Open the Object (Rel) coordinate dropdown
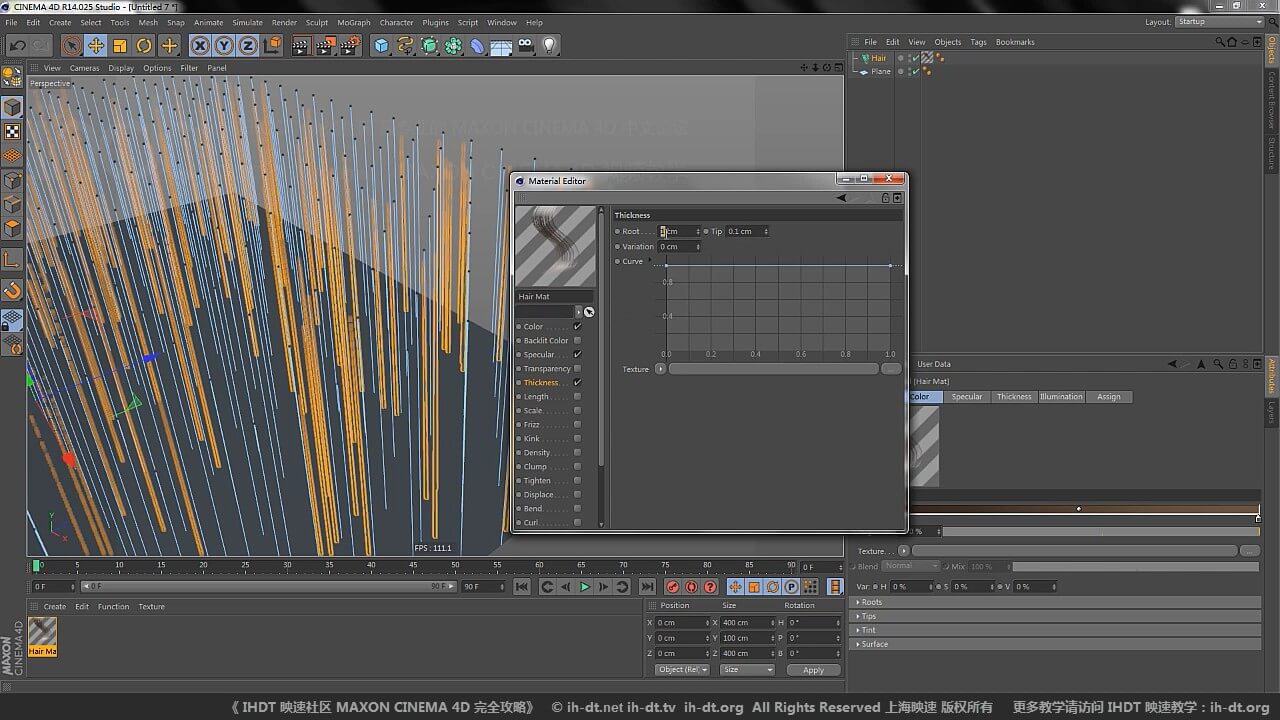This screenshot has height=720, width=1280. pos(682,670)
